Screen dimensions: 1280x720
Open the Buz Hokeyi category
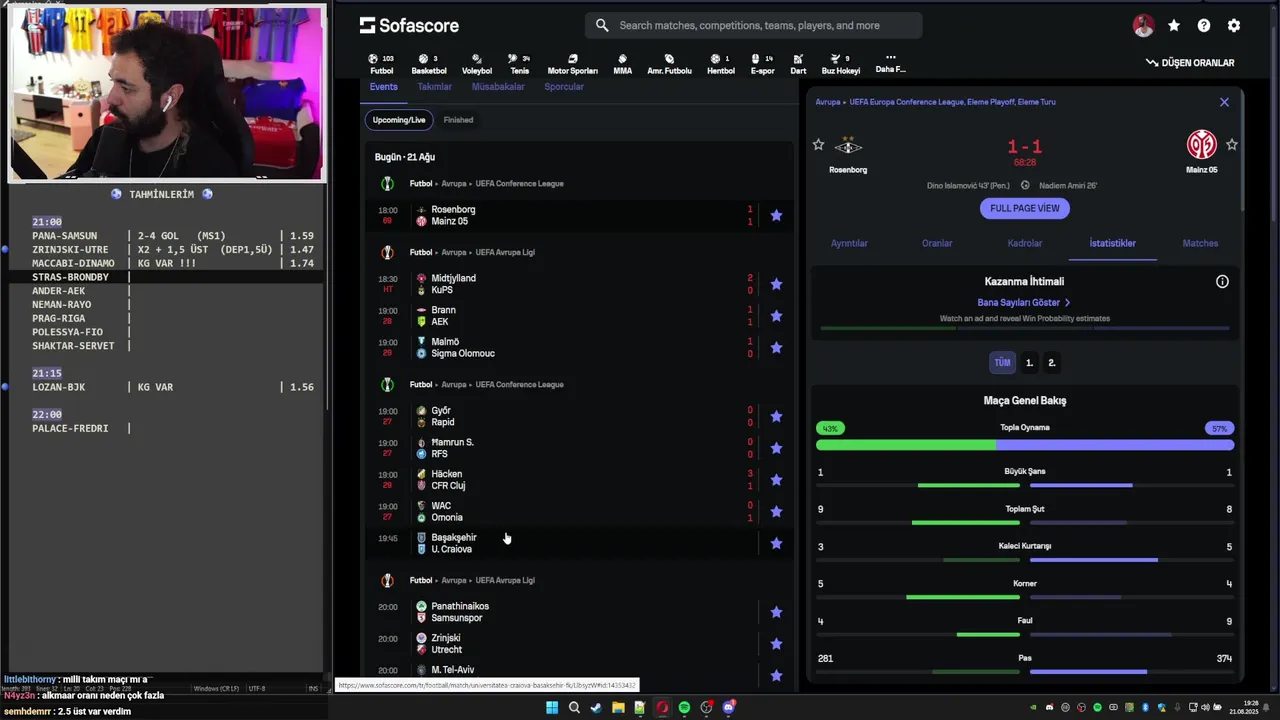(840, 64)
